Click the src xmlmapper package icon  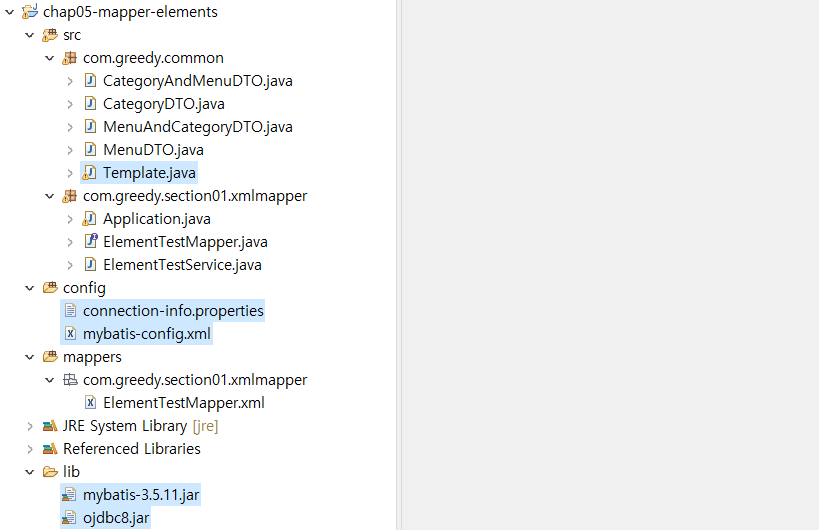[x=70, y=196]
